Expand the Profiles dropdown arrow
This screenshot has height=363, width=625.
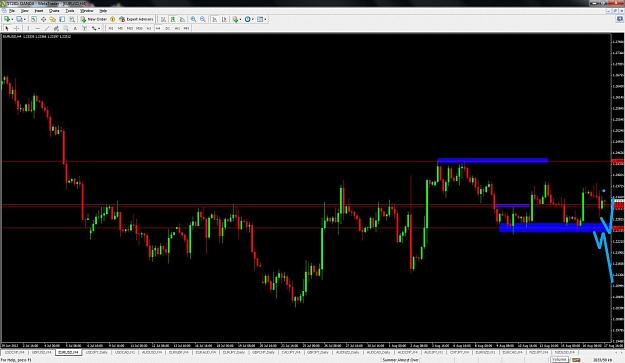point(25,19)
